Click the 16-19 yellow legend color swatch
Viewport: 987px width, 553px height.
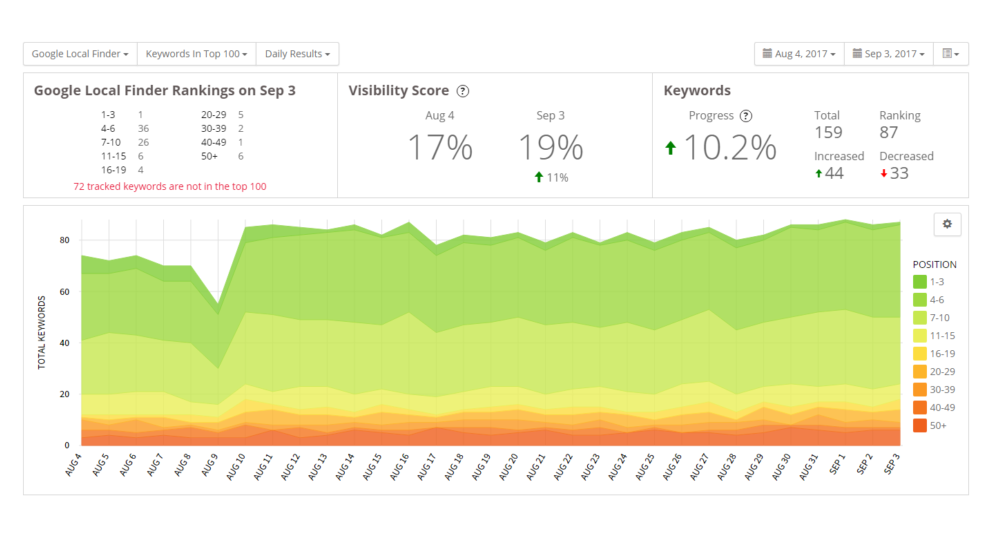(919, 354)
